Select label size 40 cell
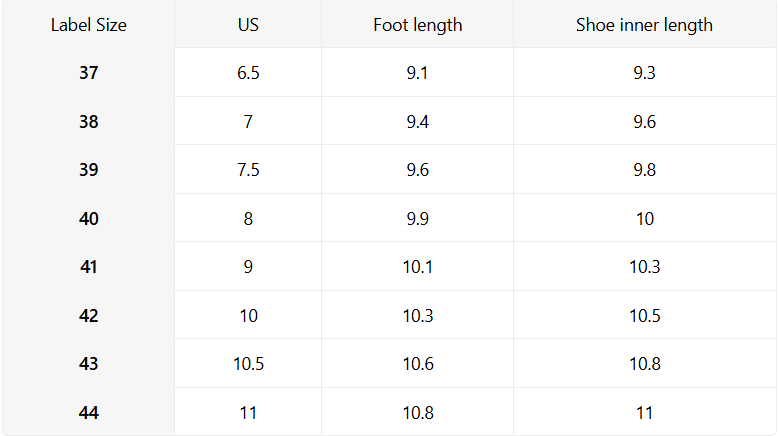Image resolution: width=778 pixels, height=436 pixels. point(89,219)
